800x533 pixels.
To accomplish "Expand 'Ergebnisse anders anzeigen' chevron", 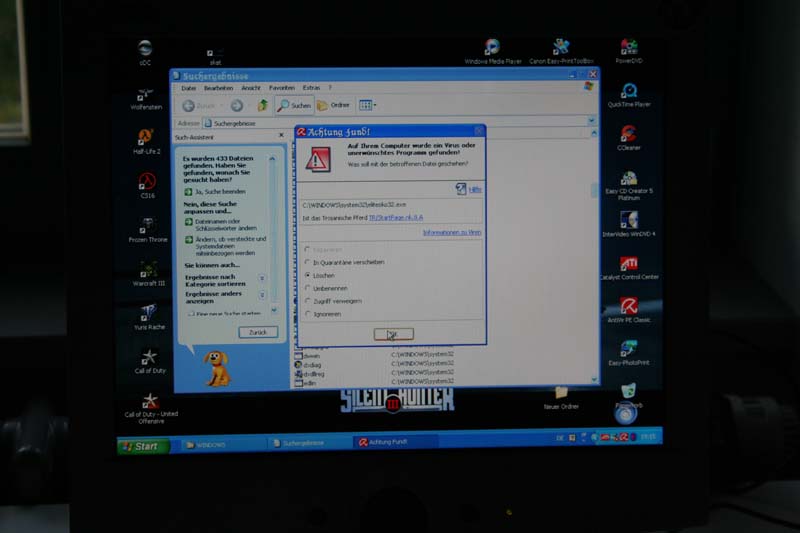I will 262,295.
